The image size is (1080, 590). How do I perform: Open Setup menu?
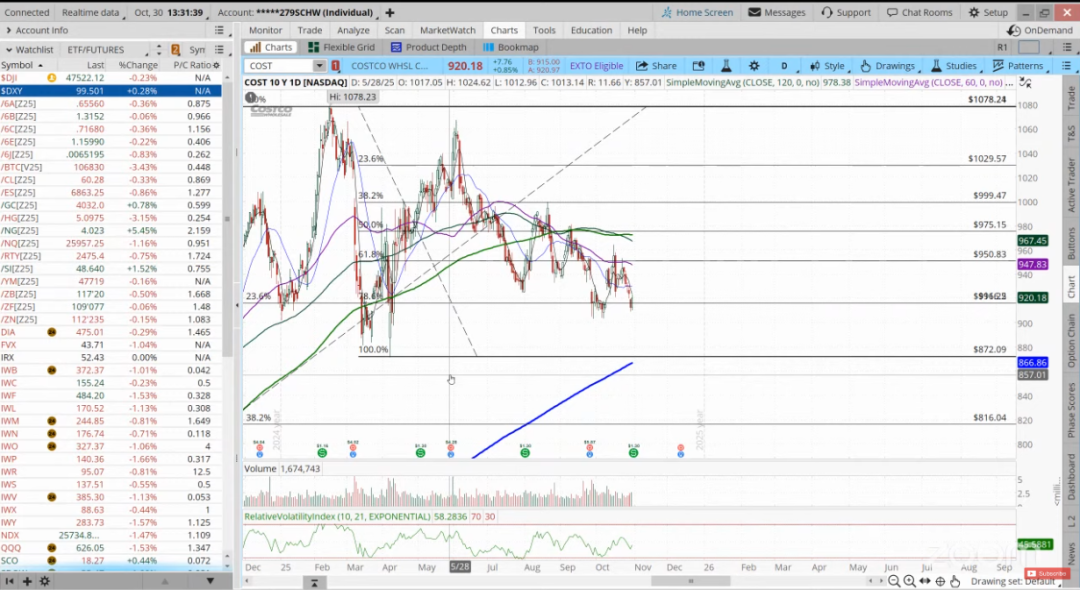pos(988,12)
